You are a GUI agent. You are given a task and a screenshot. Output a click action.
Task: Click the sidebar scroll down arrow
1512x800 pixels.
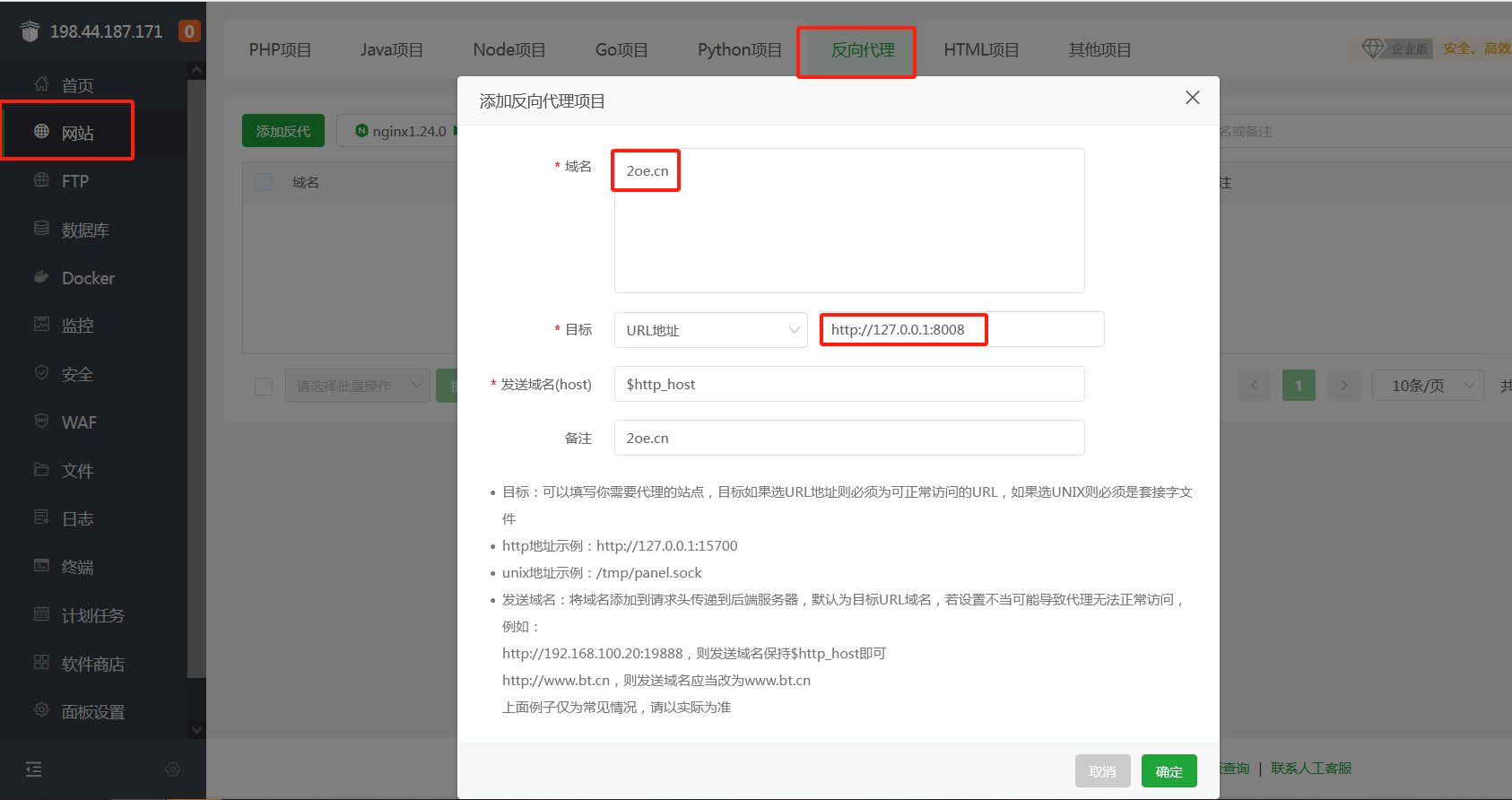(x=197, y=729)
